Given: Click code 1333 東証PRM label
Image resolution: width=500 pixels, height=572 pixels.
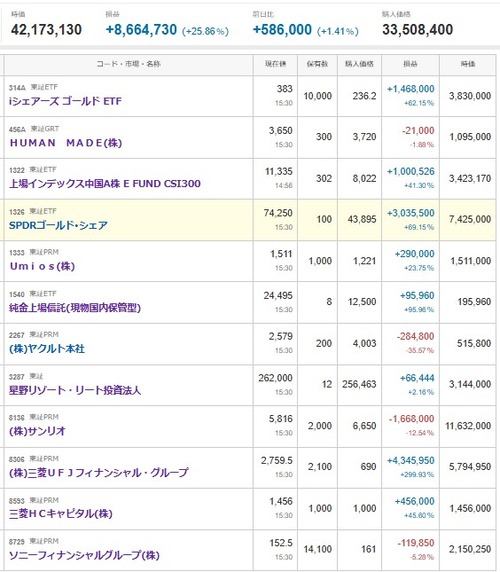Looking at the screenshot, I should click(x=34, y=252).
